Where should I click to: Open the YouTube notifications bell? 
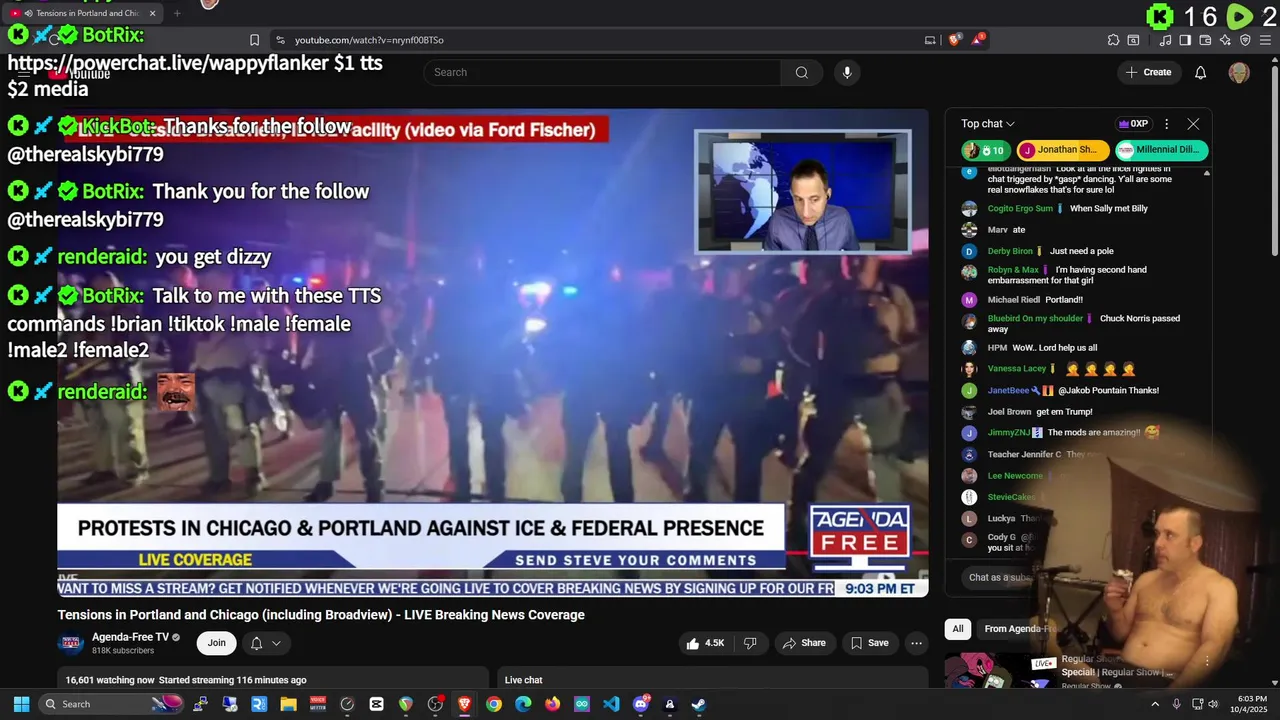1201,72
